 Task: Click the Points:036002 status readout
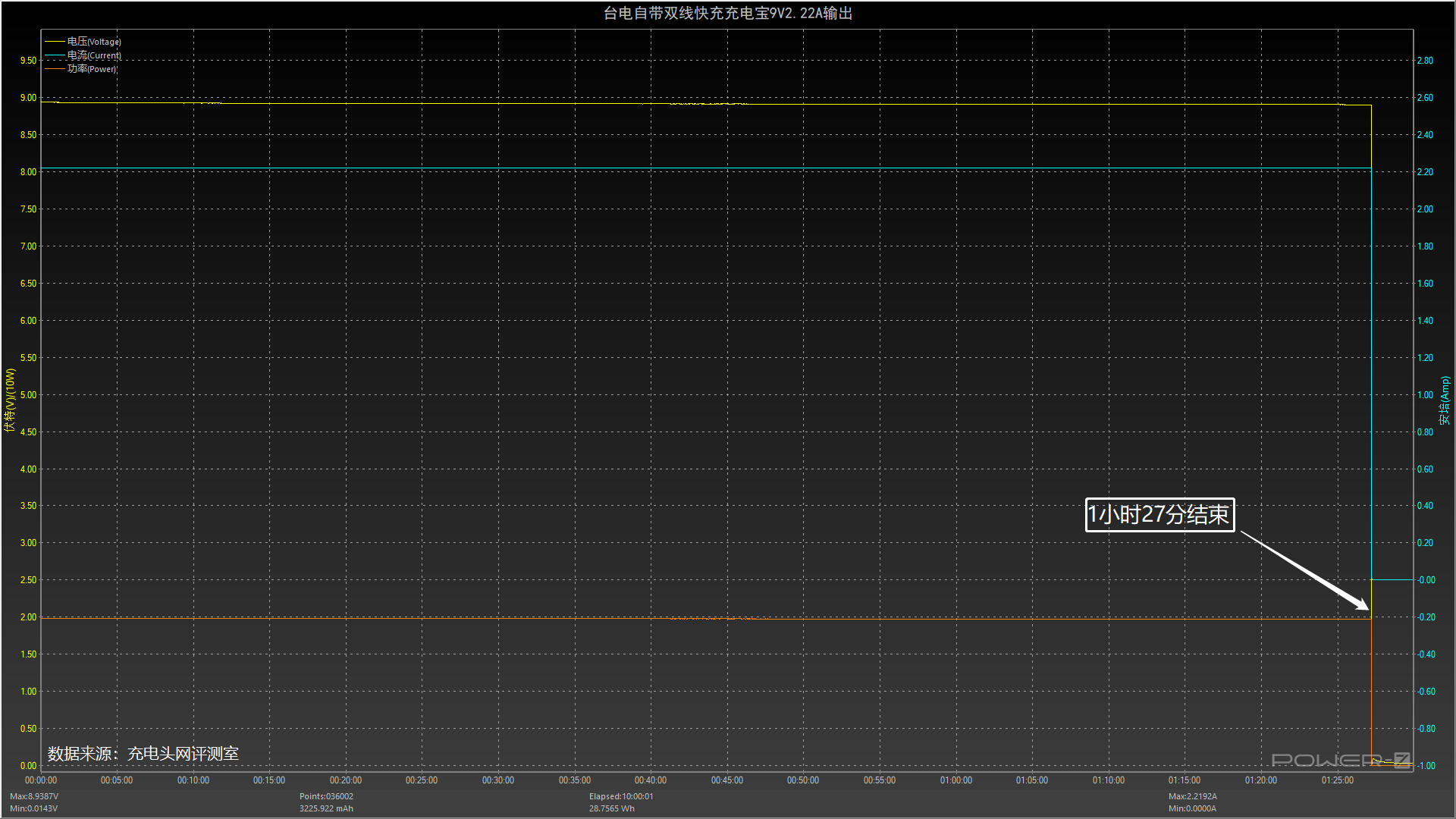(x=326, y=796)
